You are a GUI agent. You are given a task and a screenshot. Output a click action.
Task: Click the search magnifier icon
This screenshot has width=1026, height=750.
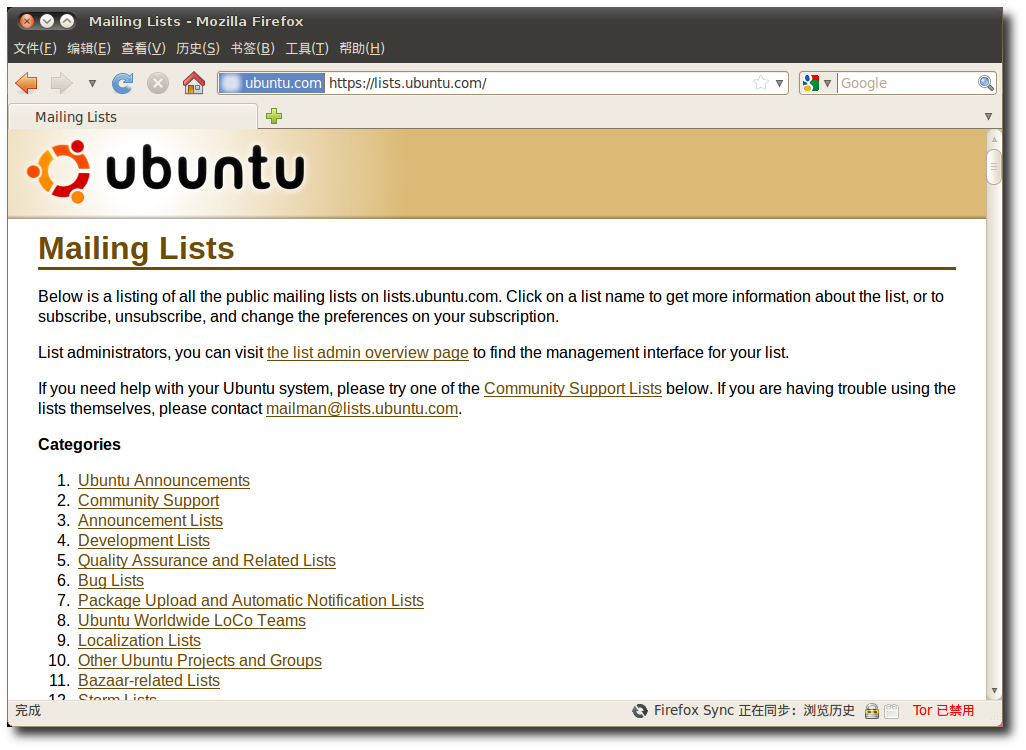pyautogui.click(x=985, y=83)
